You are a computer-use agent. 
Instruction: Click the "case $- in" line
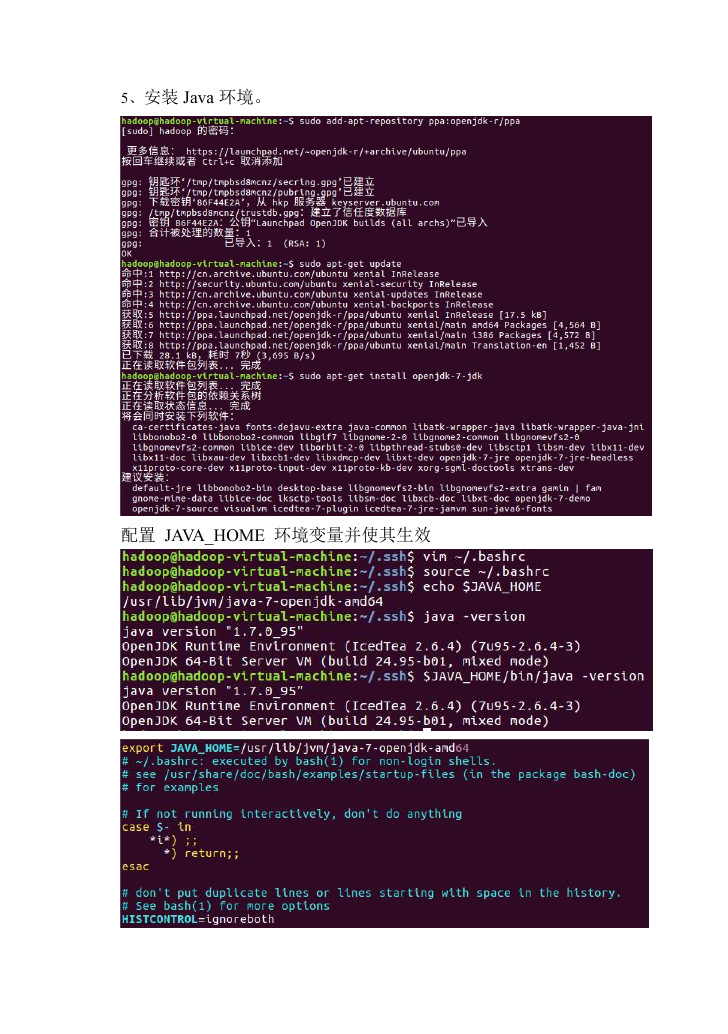[x=156, y=827]
